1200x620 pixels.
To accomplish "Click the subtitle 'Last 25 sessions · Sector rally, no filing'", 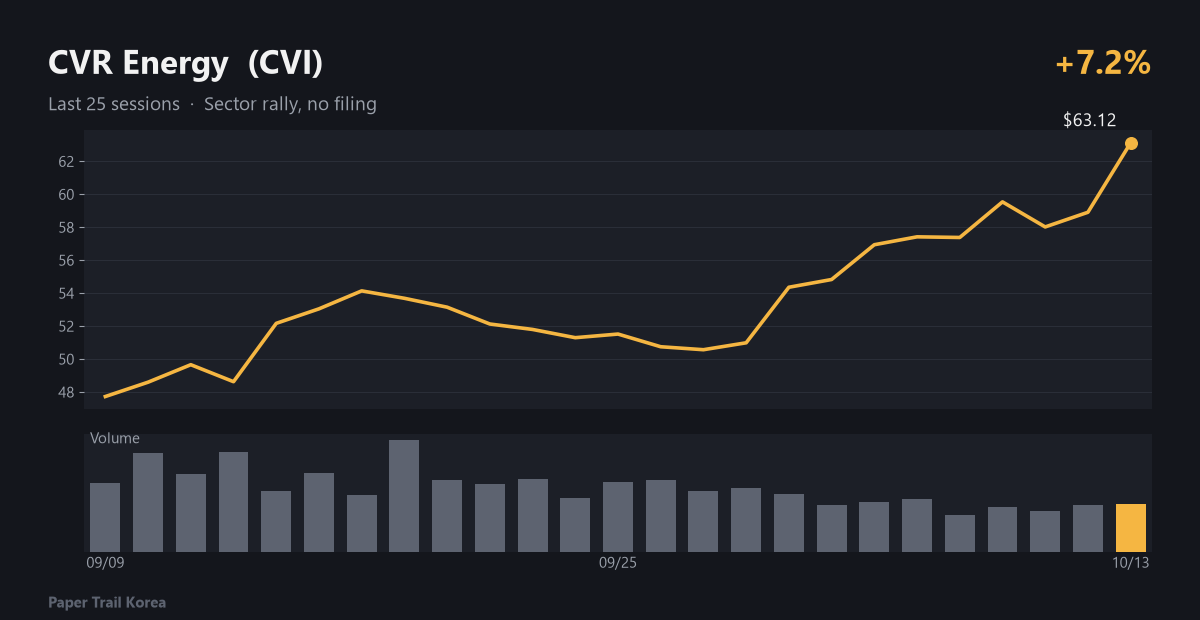I will tap(212, 104).
